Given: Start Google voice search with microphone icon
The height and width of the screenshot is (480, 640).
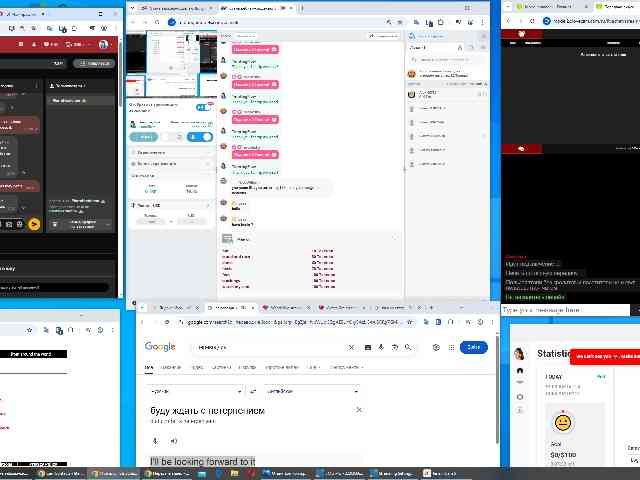Looking at the screenshot, I should [x=381, y=347].
